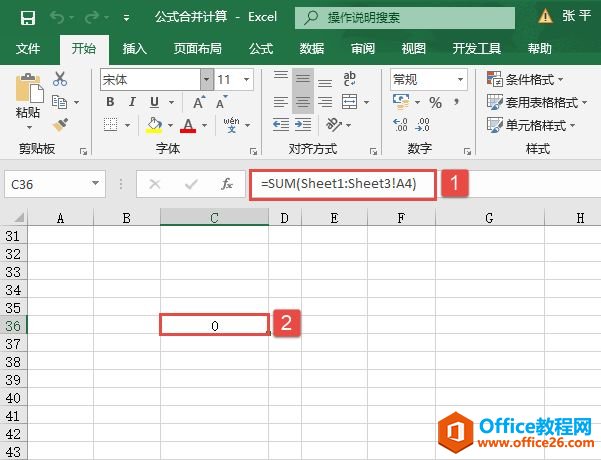The width and height of the screenshot is (601, 460).
Task: Apply yellow fill color bucket
Action: tap(154, 125)
